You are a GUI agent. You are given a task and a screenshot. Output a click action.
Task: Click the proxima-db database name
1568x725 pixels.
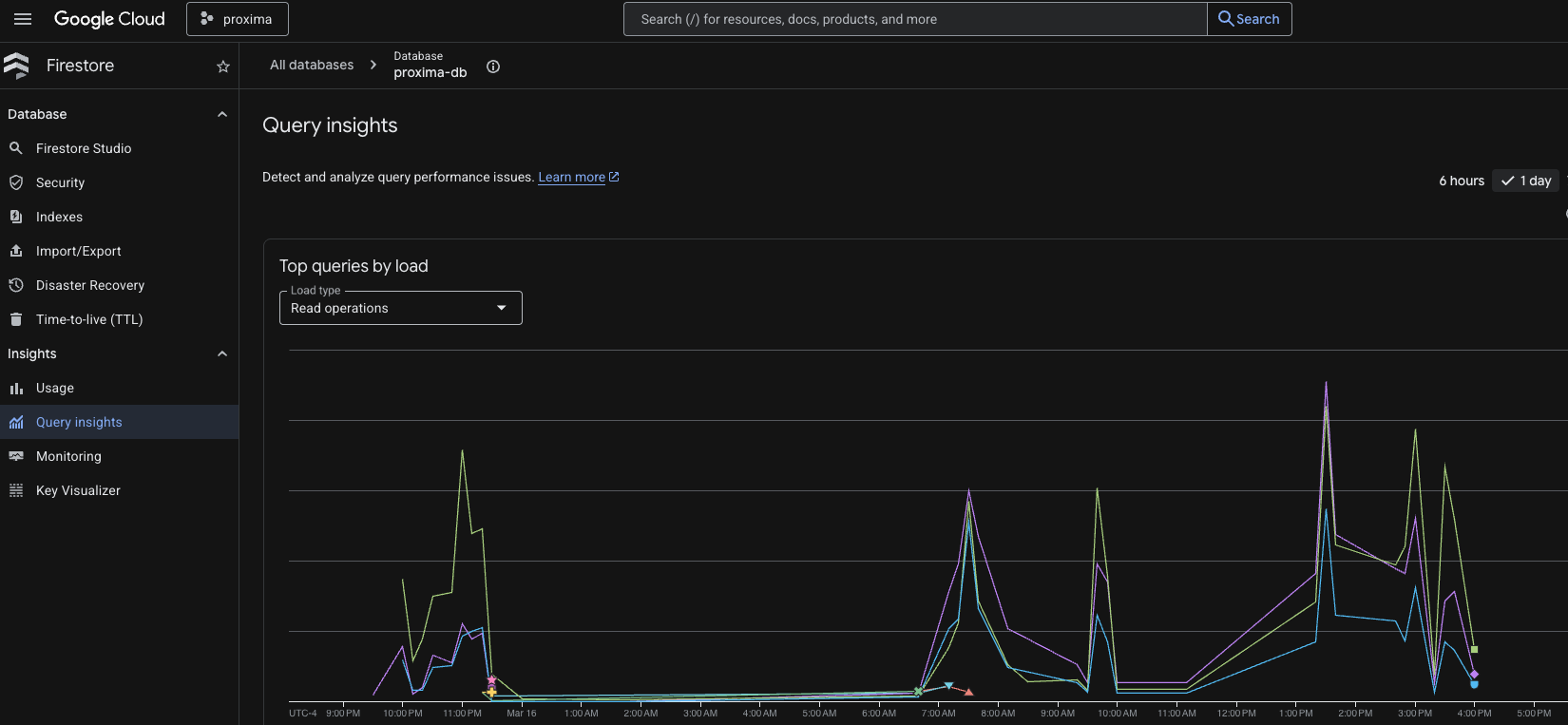click(430, 72)
